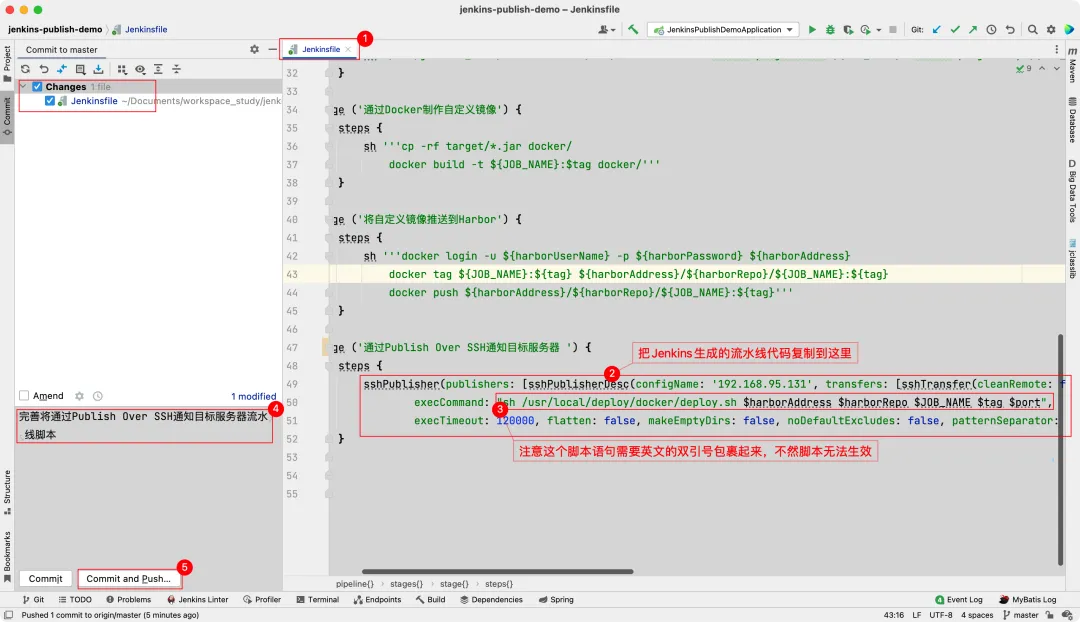This screenshot has height=622, width=1080.
Task: Open the inspections widget showing 9
Action: 1024,68
